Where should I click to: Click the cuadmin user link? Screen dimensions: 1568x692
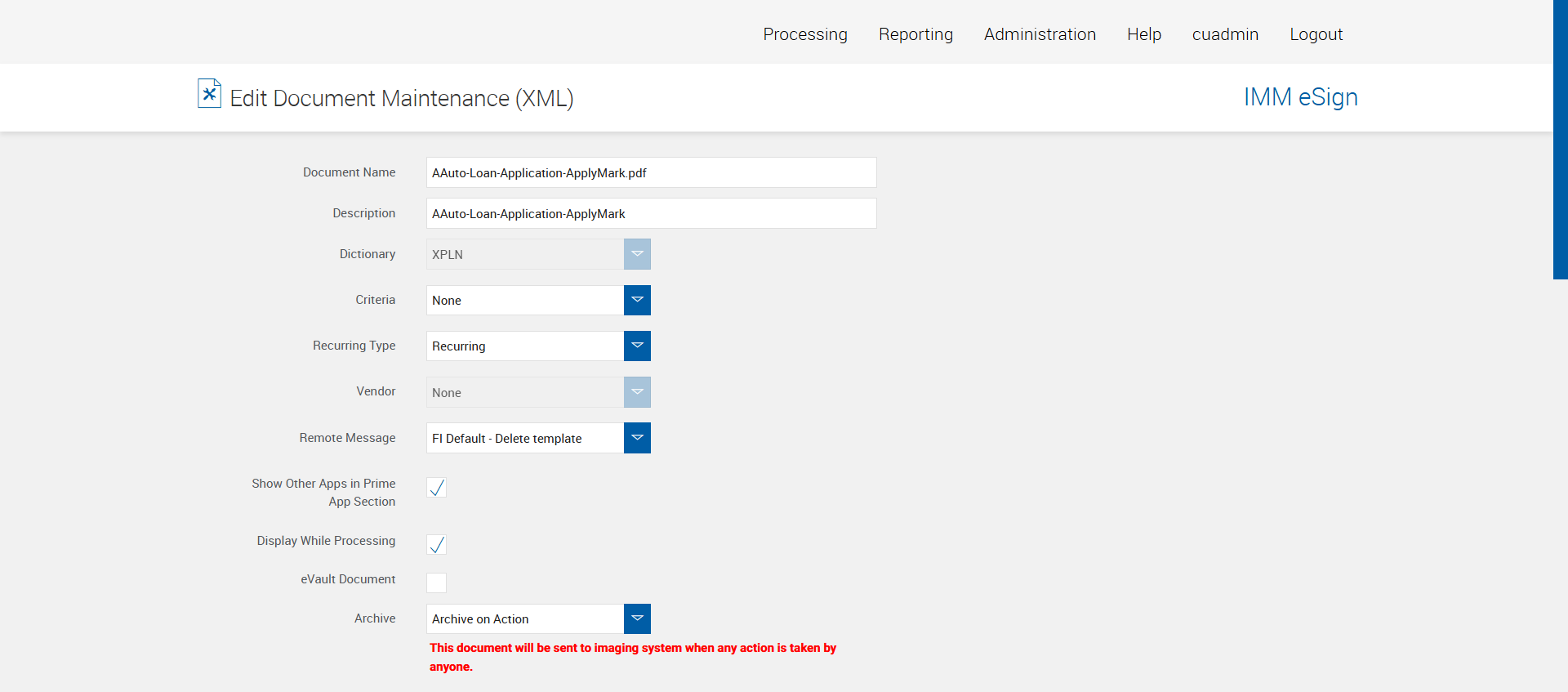[1225, 34]
